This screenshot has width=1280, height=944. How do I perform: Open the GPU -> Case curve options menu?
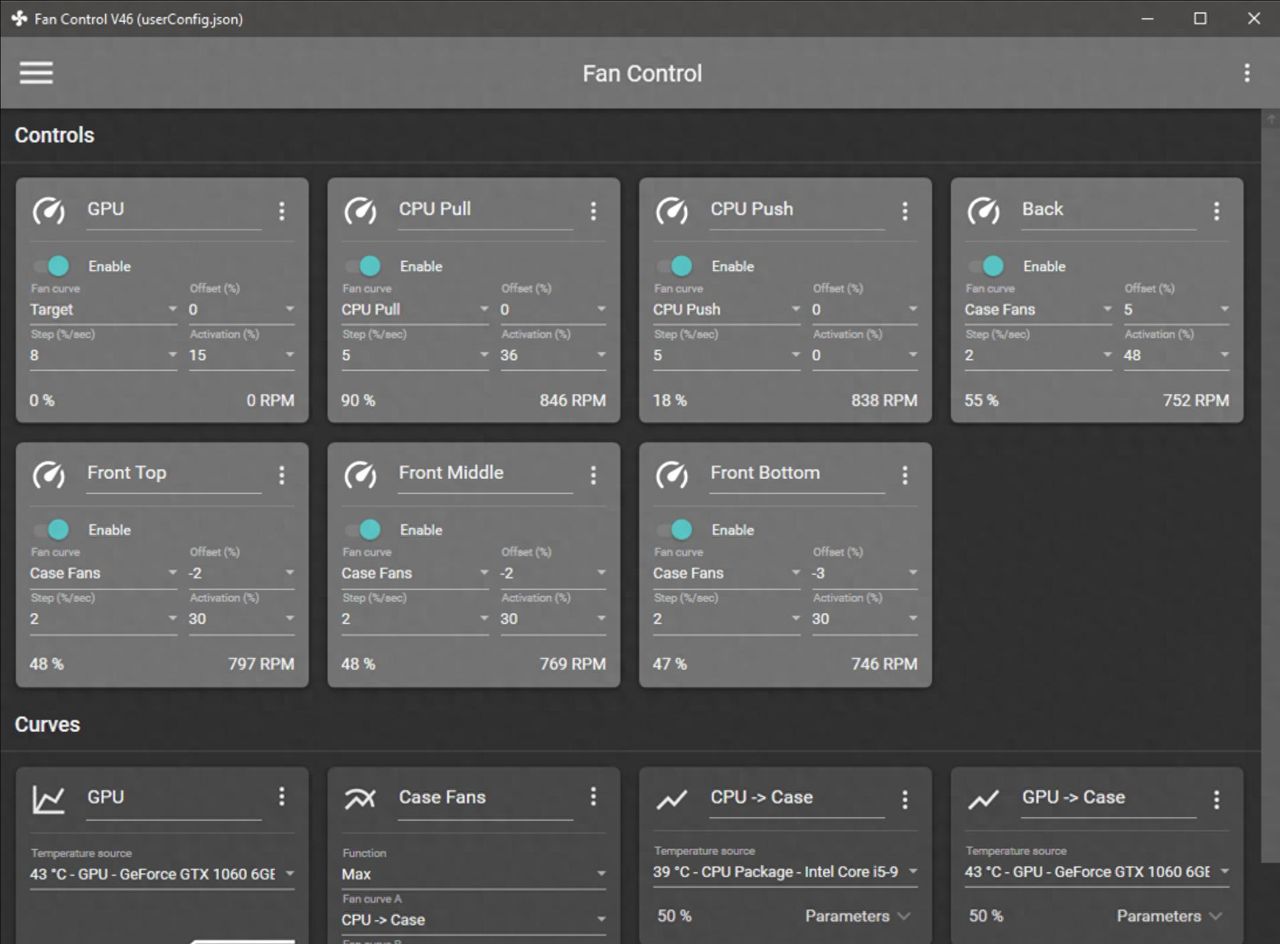pos(1216,799)
